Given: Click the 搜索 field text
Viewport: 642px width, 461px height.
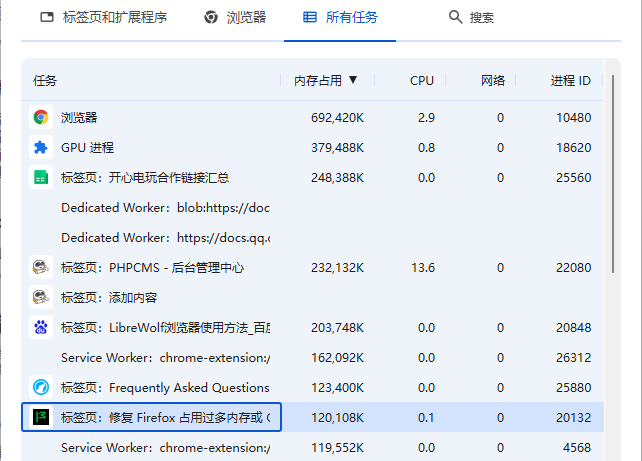Looking at the screenshot, I should point(482,18).
